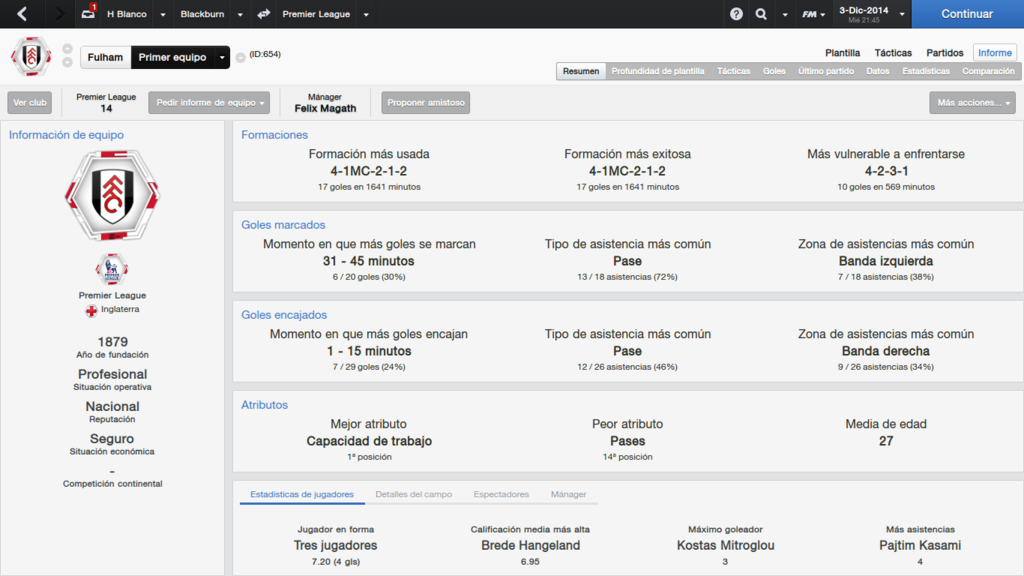This screenshot has height=576, width=1024.
Task: Open H Blanco manager profile
Action: 127,14
